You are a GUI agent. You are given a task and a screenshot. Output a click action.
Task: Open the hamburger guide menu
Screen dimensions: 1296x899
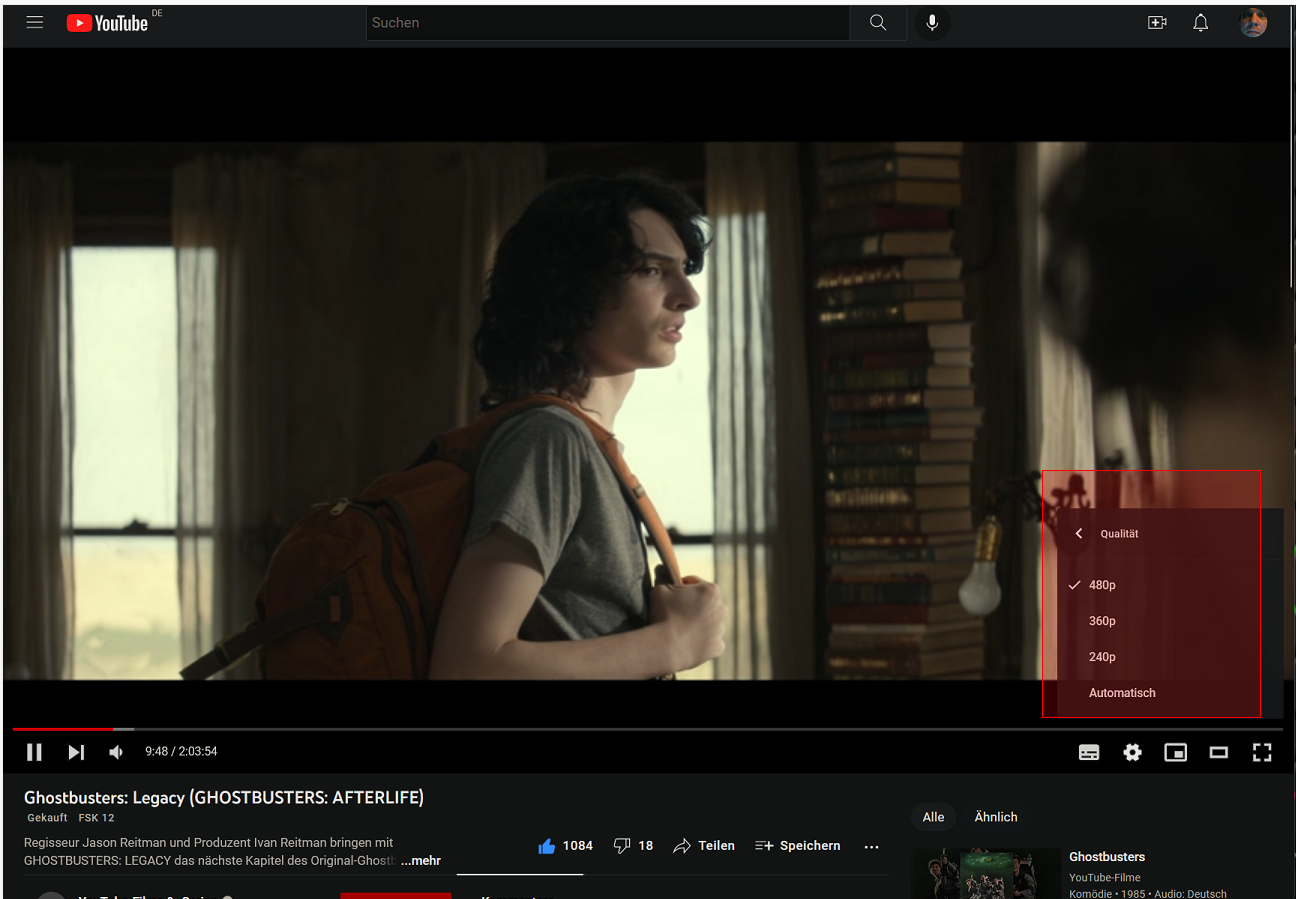pos(35,22)
